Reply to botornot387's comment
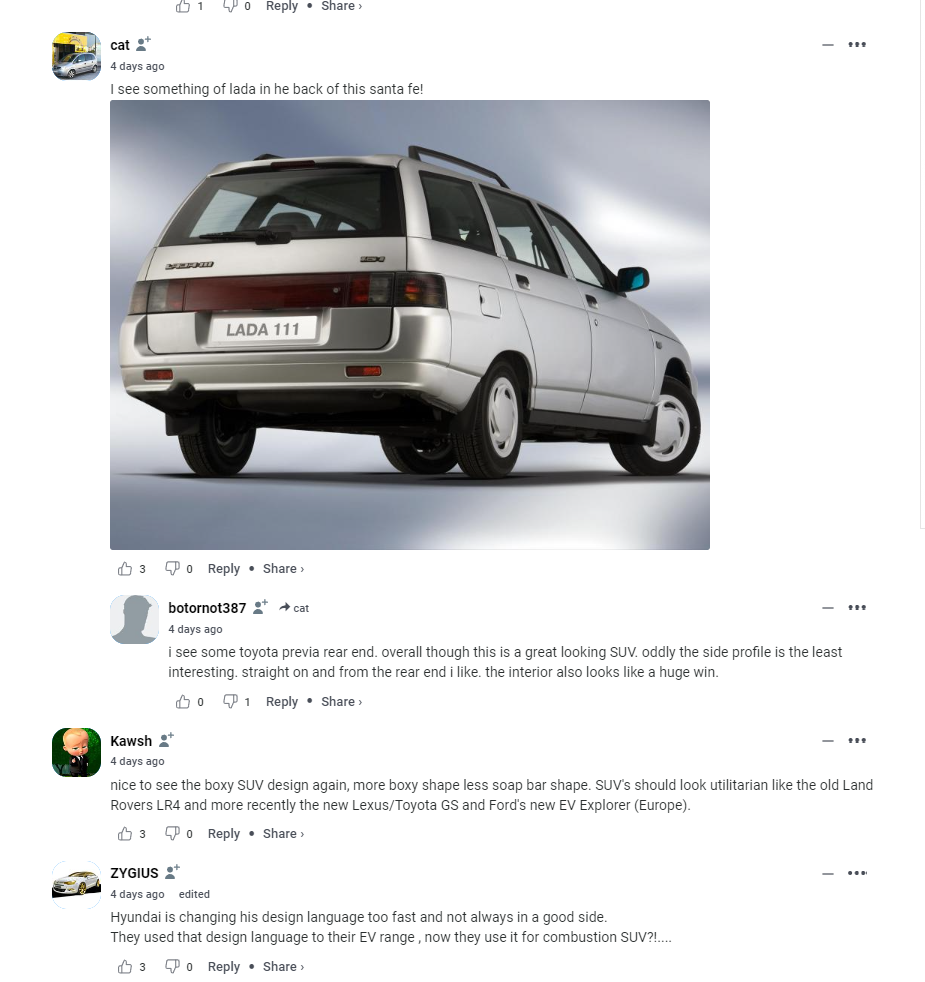 click(282, 701)
